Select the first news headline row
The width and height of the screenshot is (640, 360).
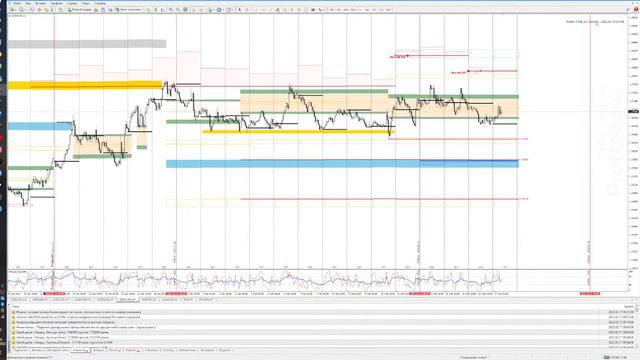point(322,312)
